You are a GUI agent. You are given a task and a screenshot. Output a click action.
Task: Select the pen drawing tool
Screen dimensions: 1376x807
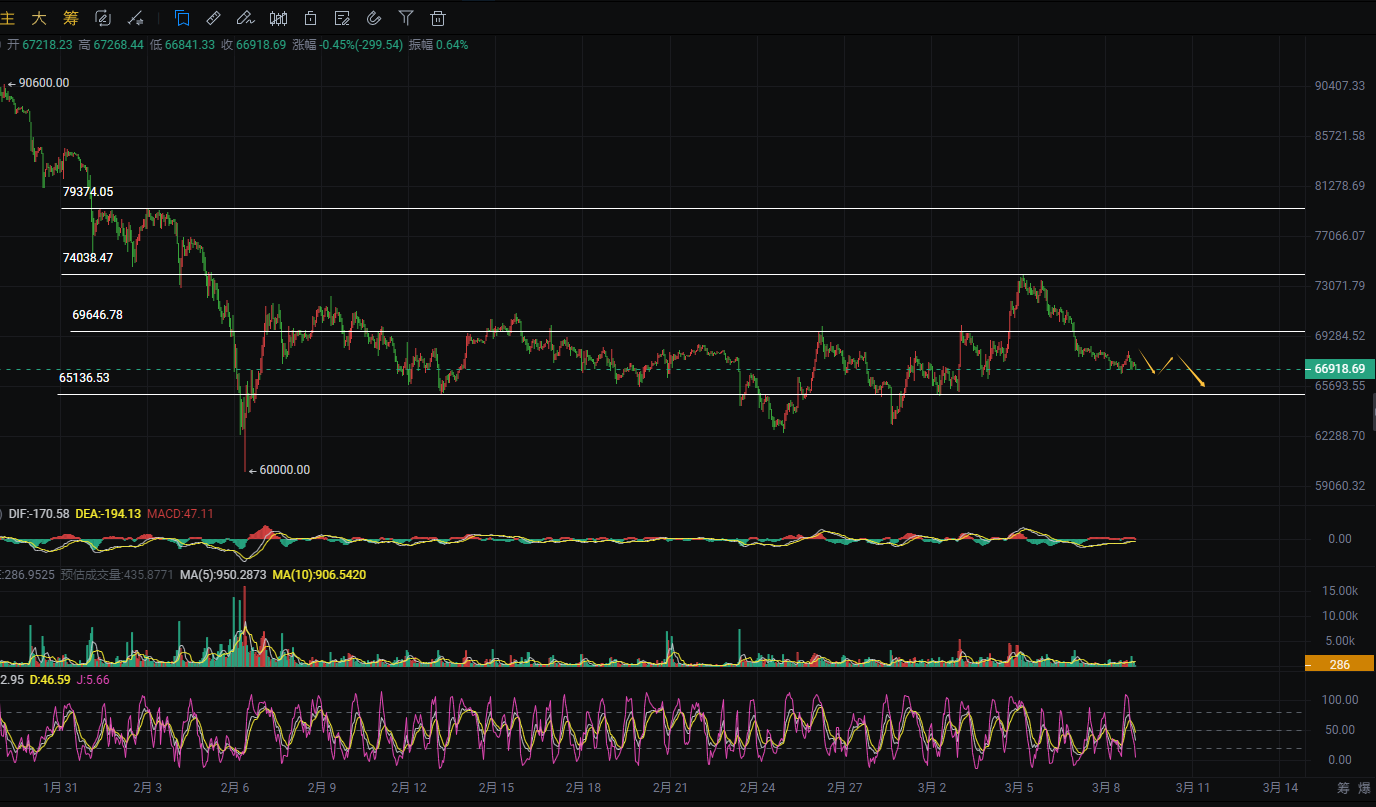pyautogui.click(x=245, y=18)
